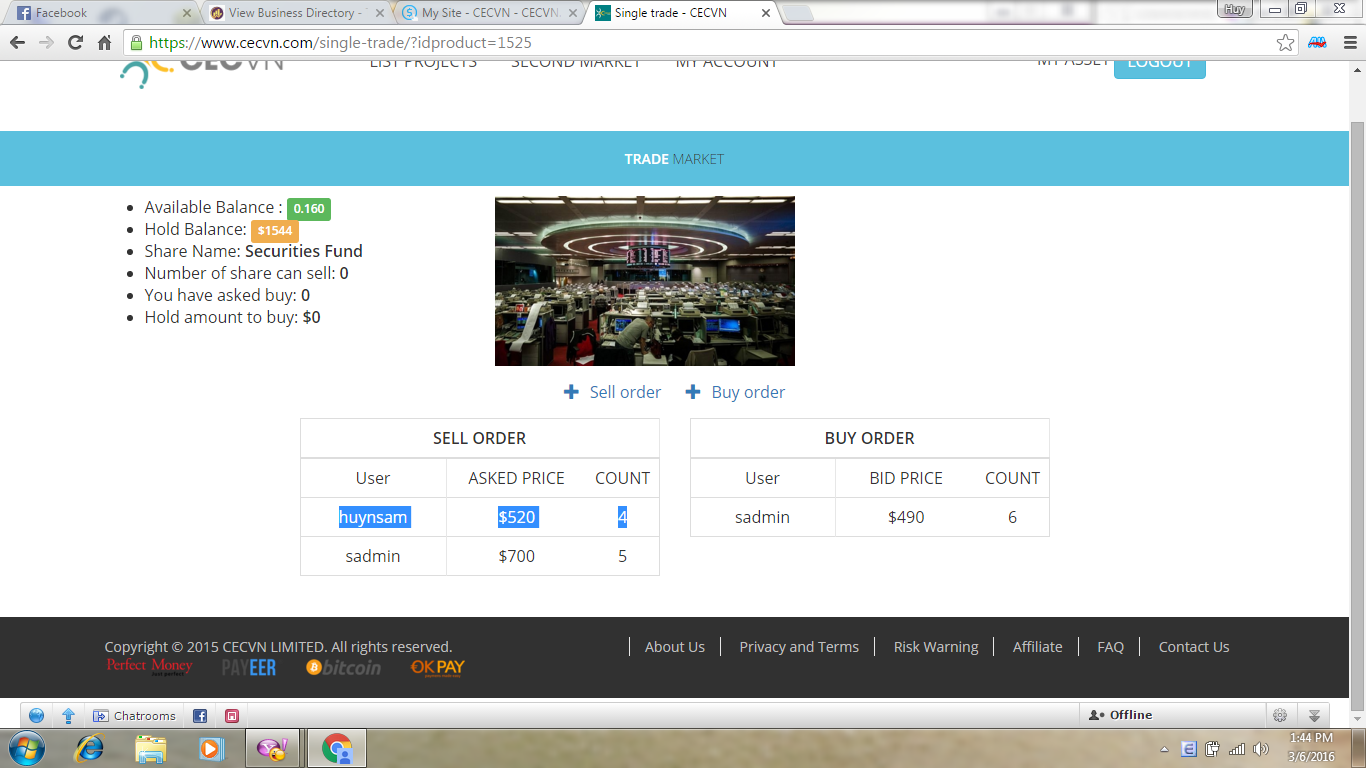This screenshot has width=1366, height=768.
Task: Open the bitcoin payment logo
Action: [344, 667]
